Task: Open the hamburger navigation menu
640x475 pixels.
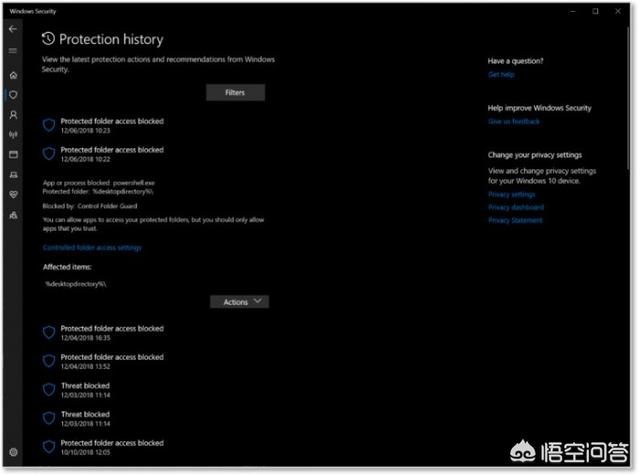Action: pyautogui.click(x=13, y=51)
